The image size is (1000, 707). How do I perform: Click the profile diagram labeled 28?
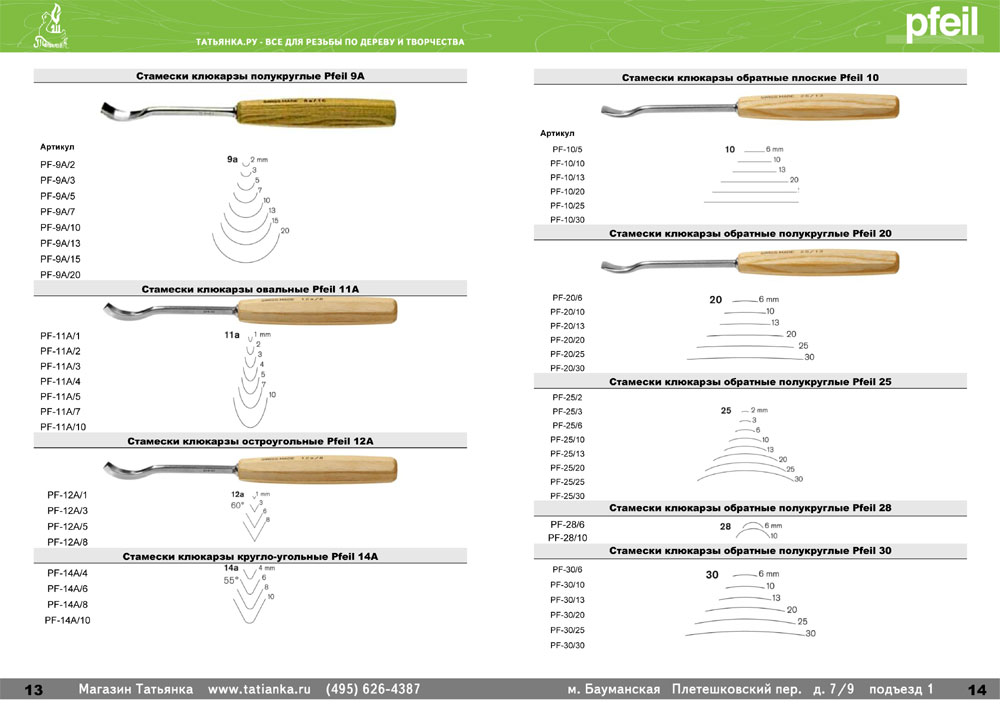pos(751,530)
